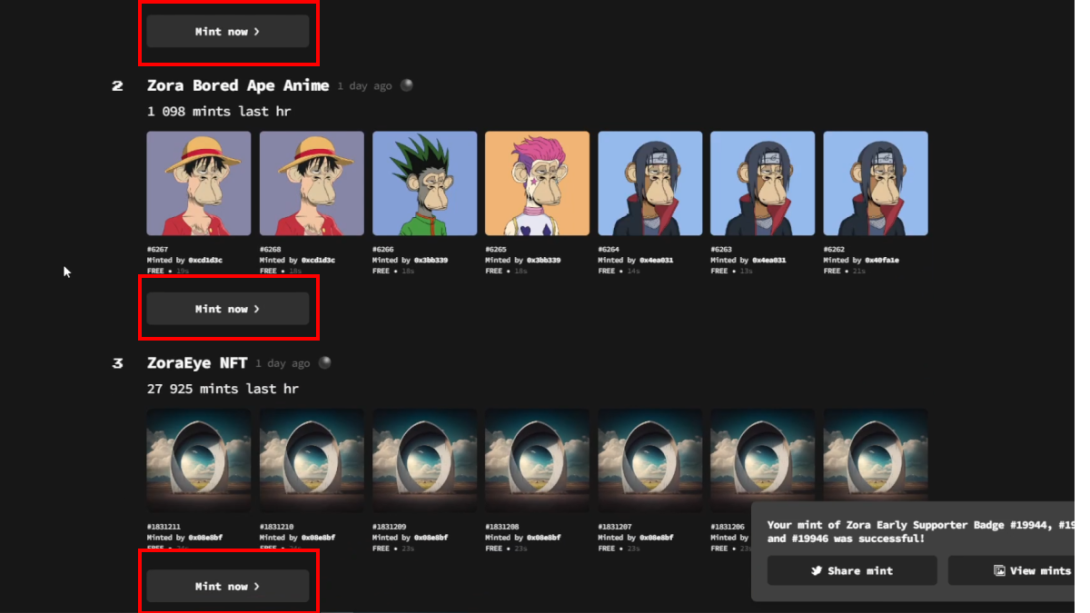Click minter address 0x4ea031 under #6264

click(x=656, y=260)
